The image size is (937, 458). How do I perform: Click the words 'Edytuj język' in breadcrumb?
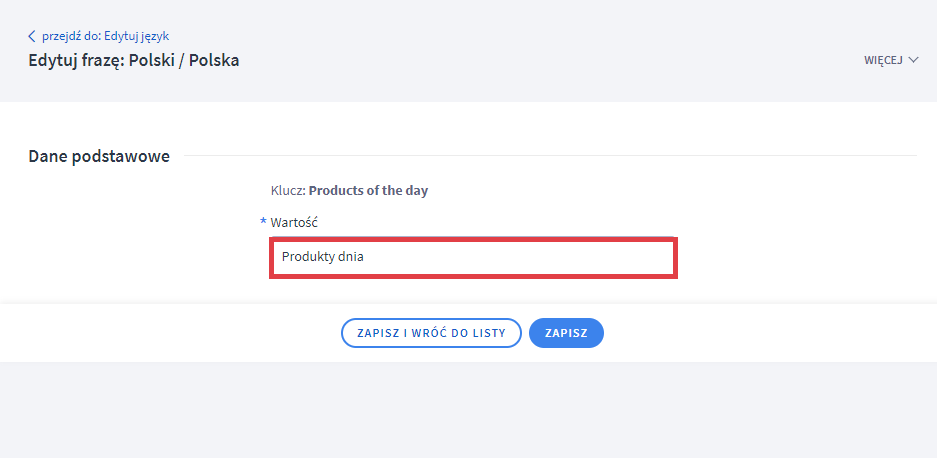point(137,37)
